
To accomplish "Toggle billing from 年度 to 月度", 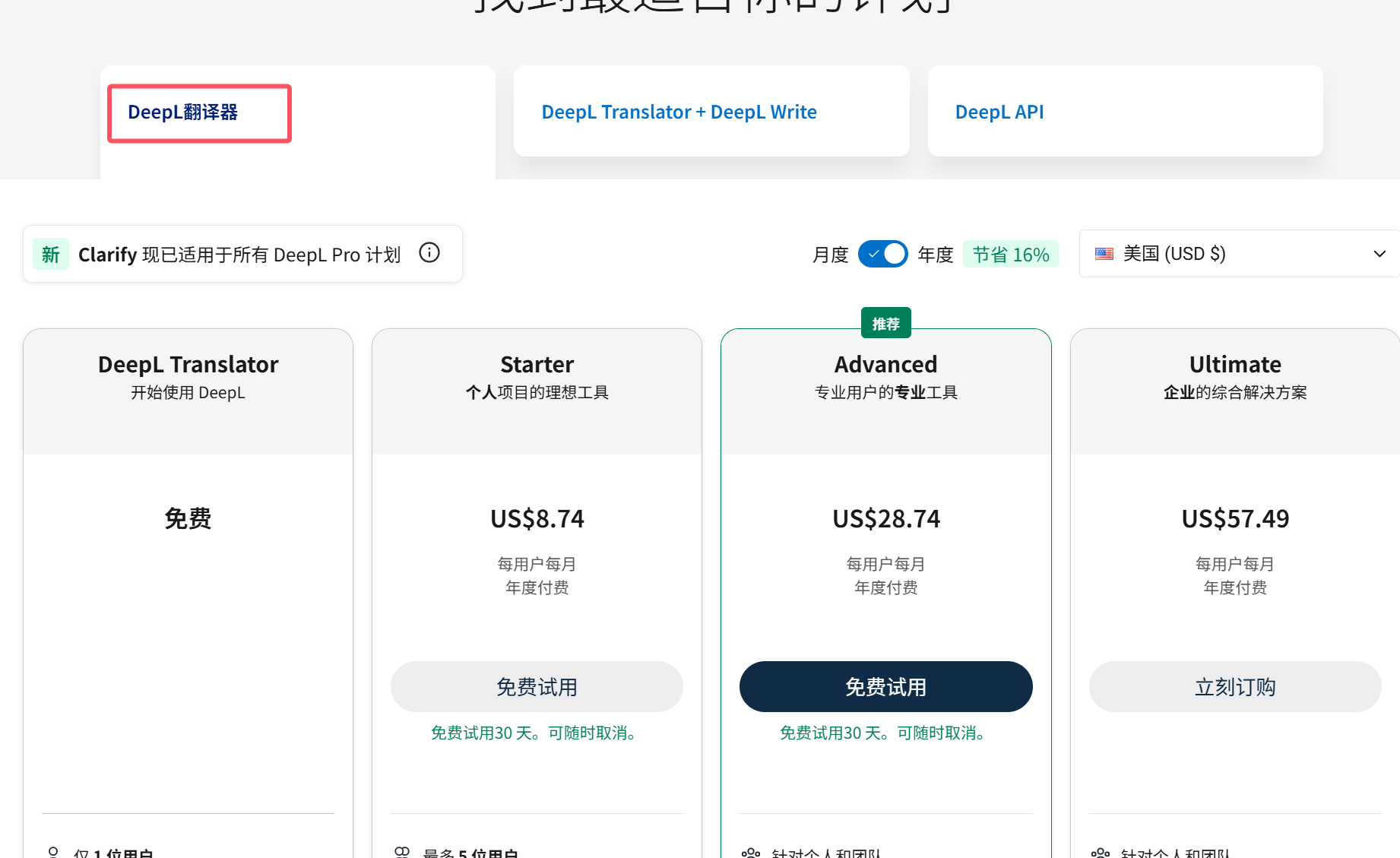I will [x=883, y=253].
